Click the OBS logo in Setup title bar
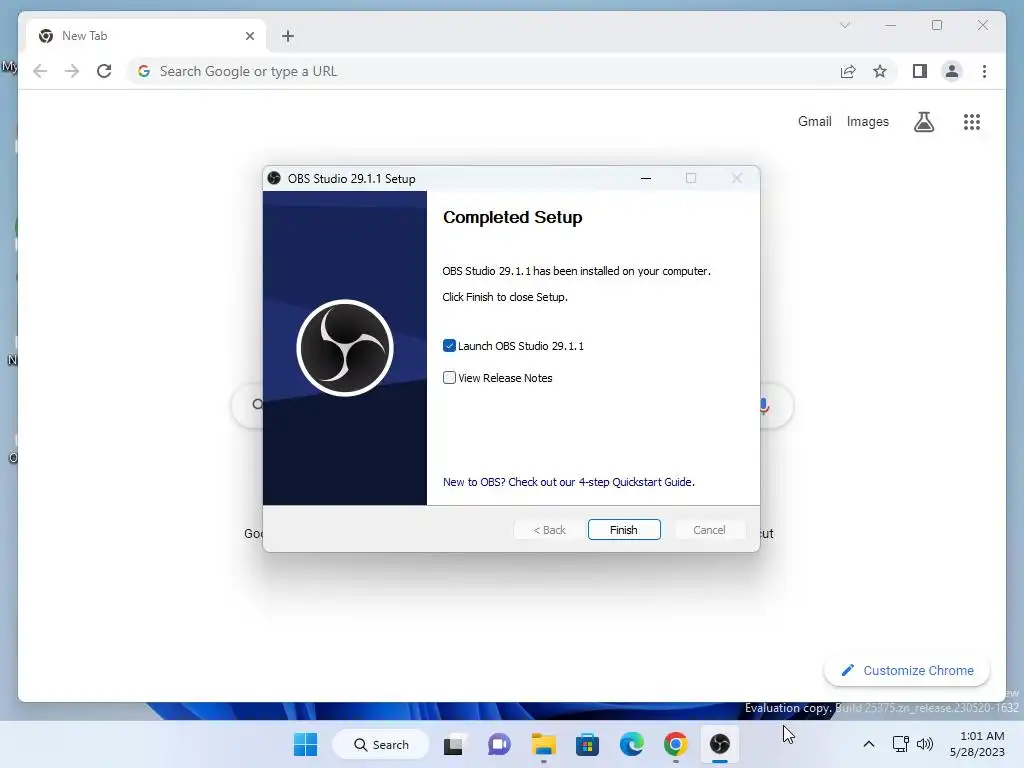Viewport: 1024px width, 768px height. (274, 178)
